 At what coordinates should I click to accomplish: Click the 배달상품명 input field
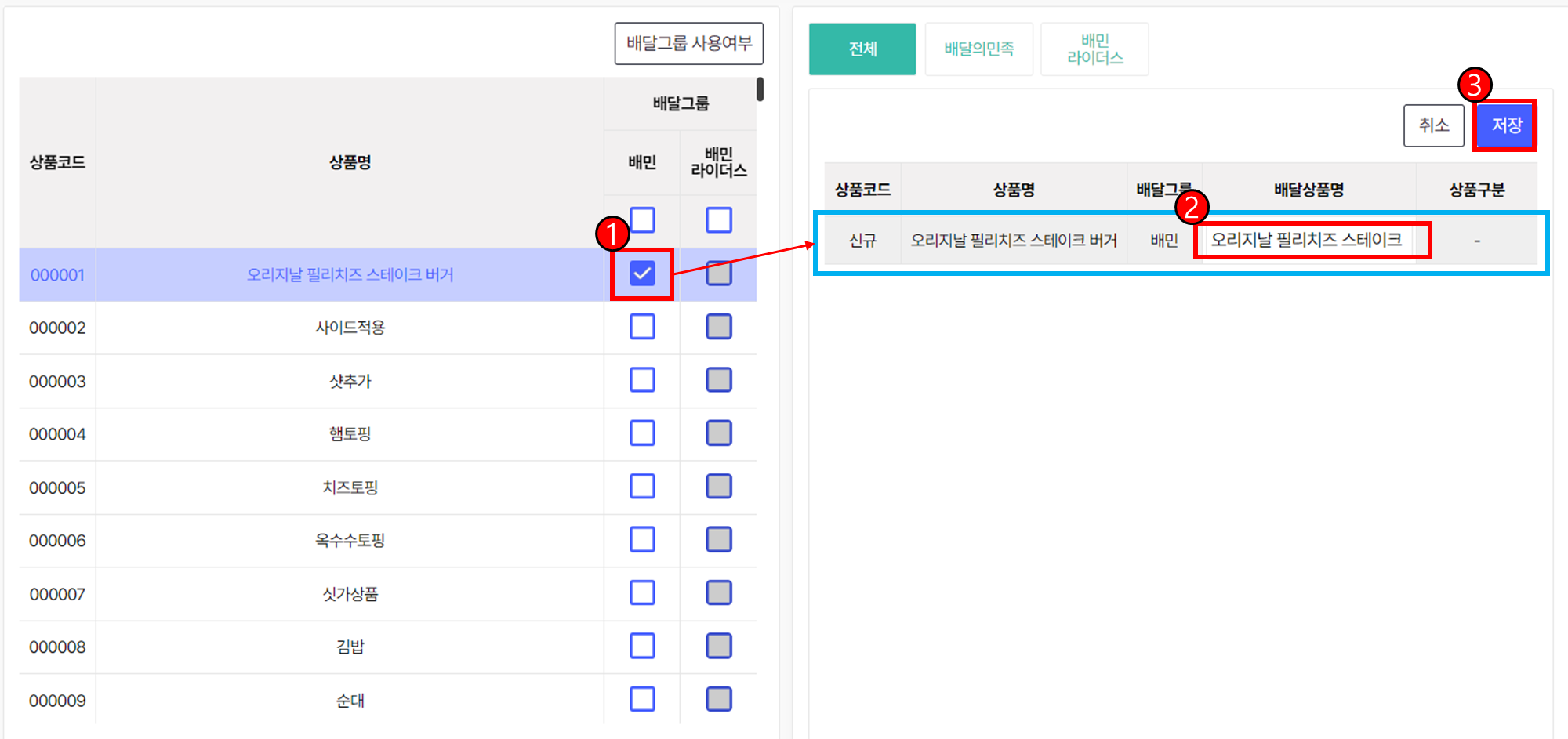tap(1309, 240)
